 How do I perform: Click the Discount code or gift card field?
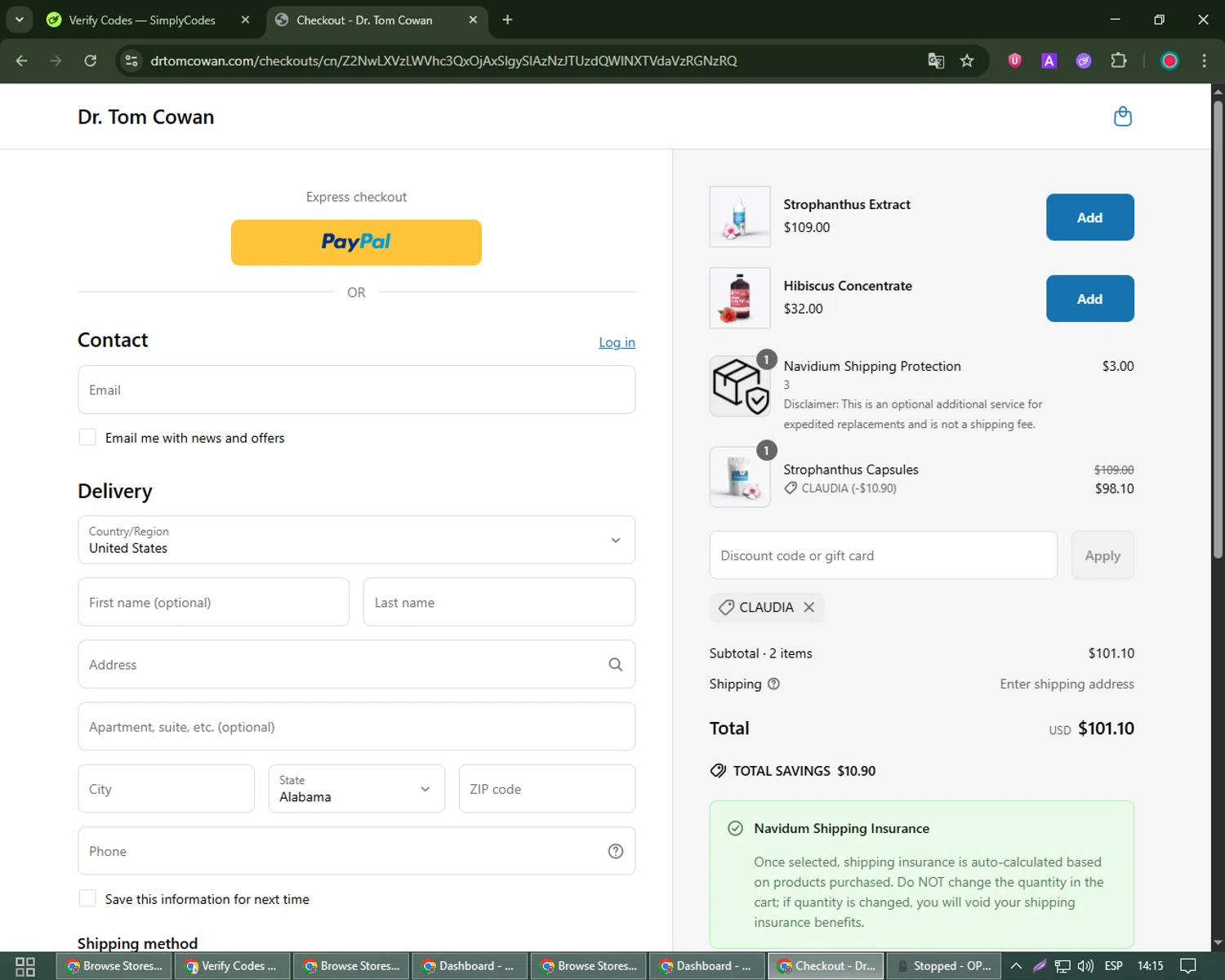click(x=884, y=555)
